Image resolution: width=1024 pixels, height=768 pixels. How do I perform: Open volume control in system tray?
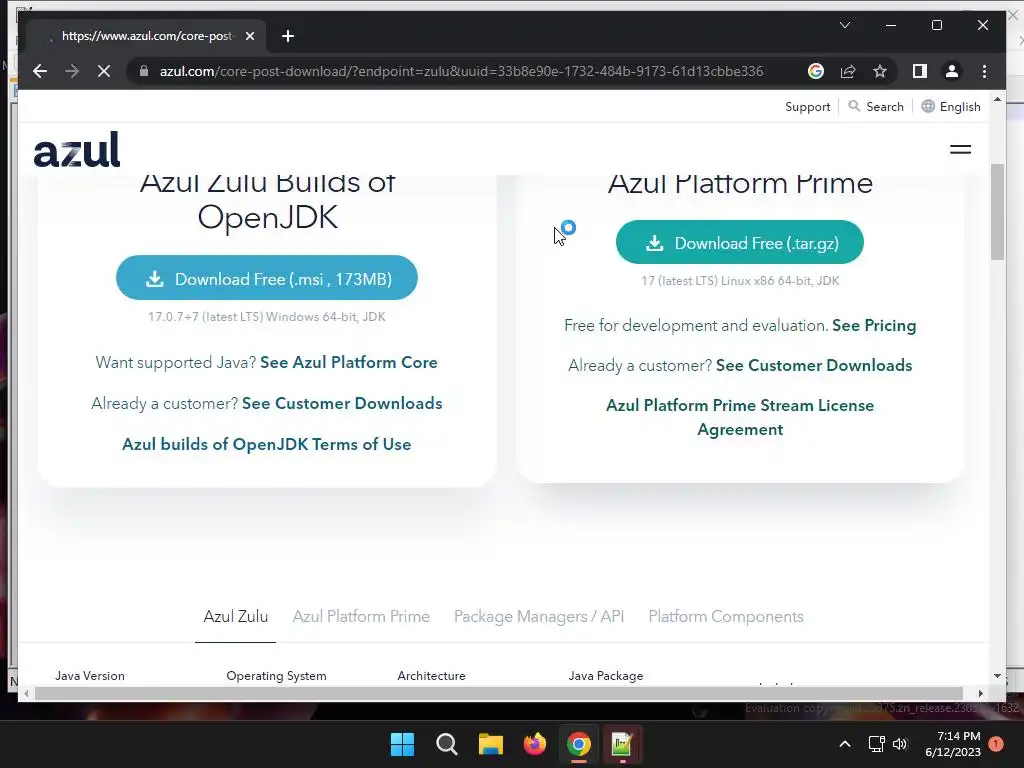pos(900,744)
